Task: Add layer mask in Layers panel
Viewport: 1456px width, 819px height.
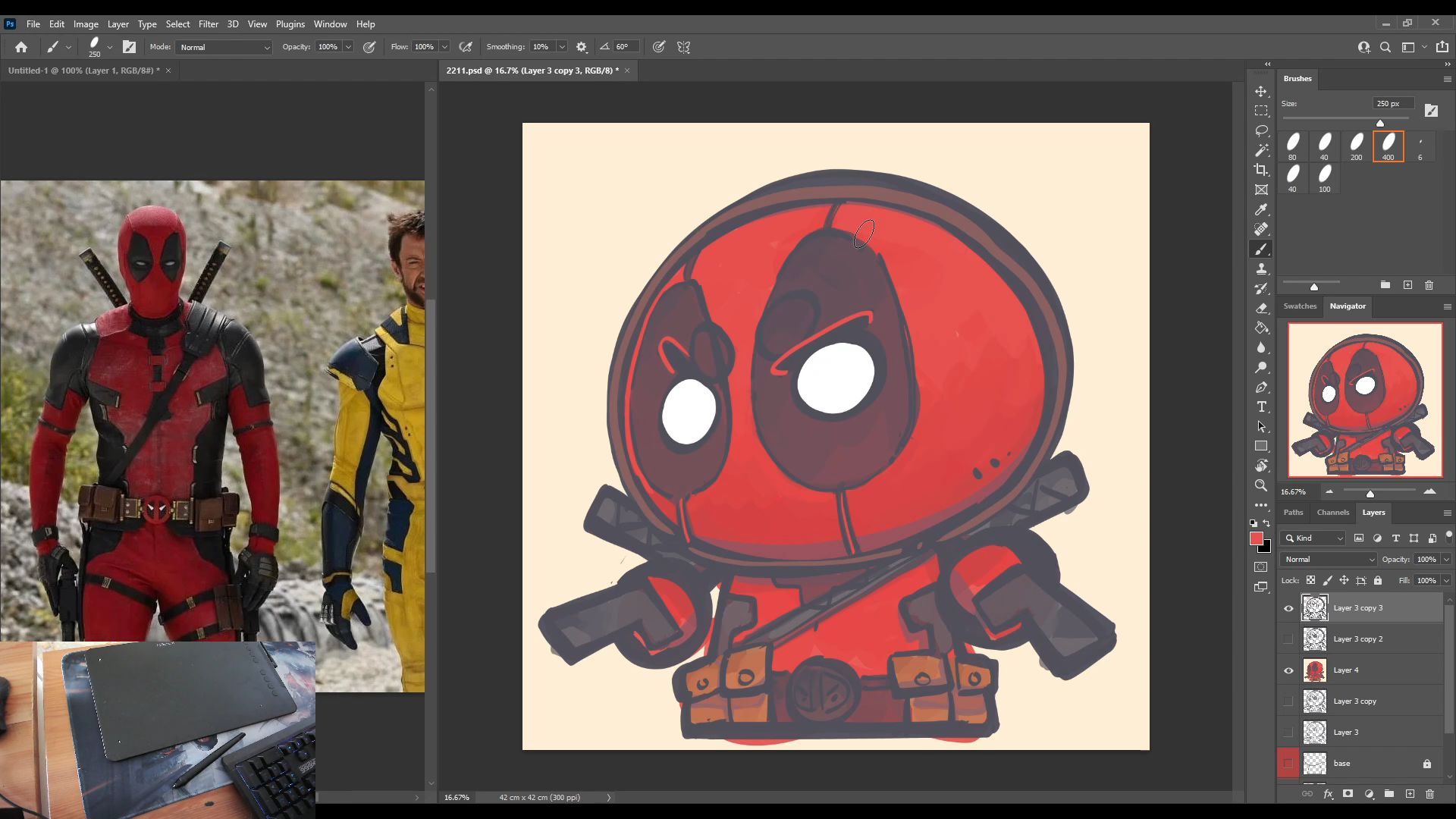Action: [1348, 794]
